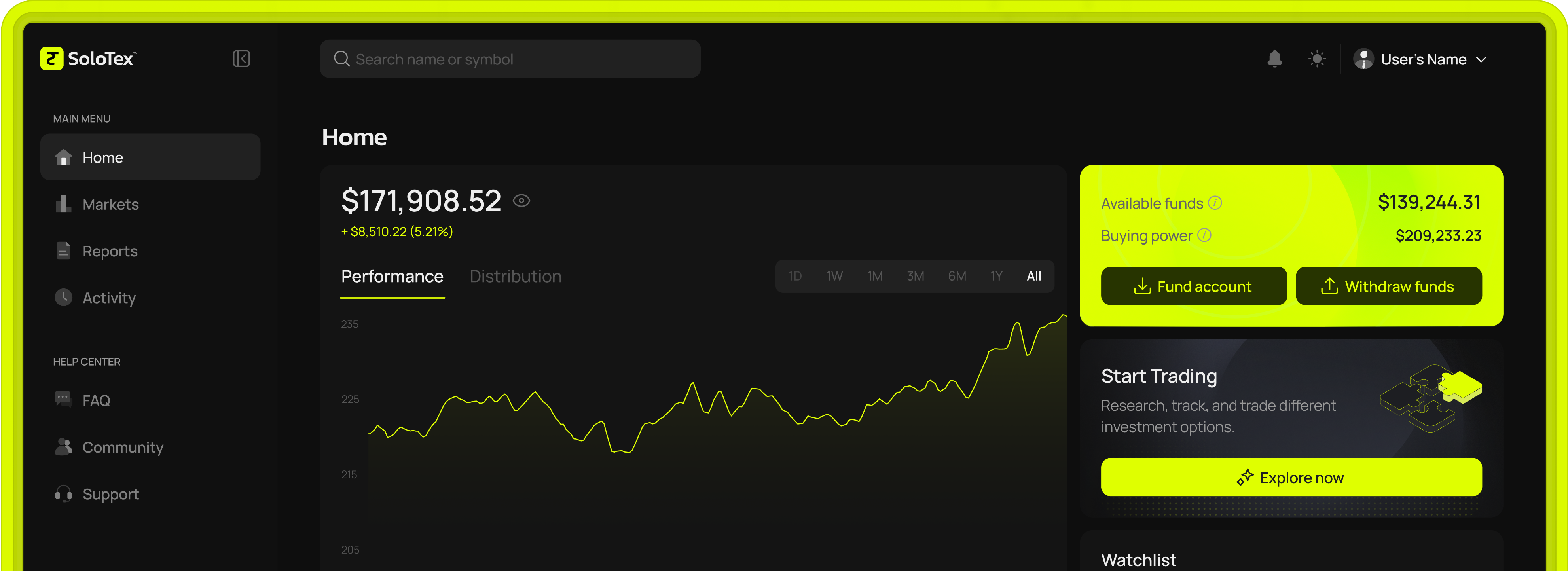Image resolution: width=1568 pixels, height=571 pixels.
Task: Focus the search name or symbol field
Action: [510, 59]
